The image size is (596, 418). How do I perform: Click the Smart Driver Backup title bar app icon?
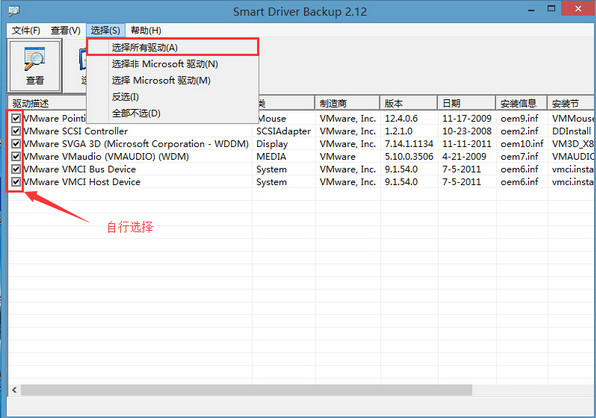click(14, 11)
